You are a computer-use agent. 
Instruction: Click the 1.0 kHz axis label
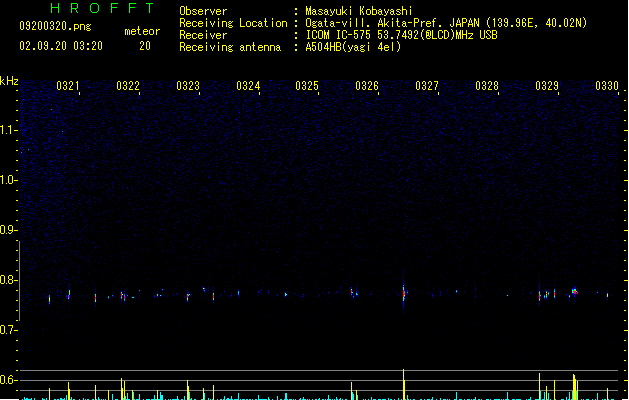8,180
